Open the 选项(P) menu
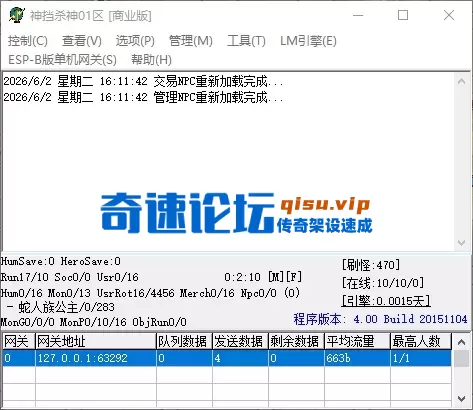 pos(135,41)
